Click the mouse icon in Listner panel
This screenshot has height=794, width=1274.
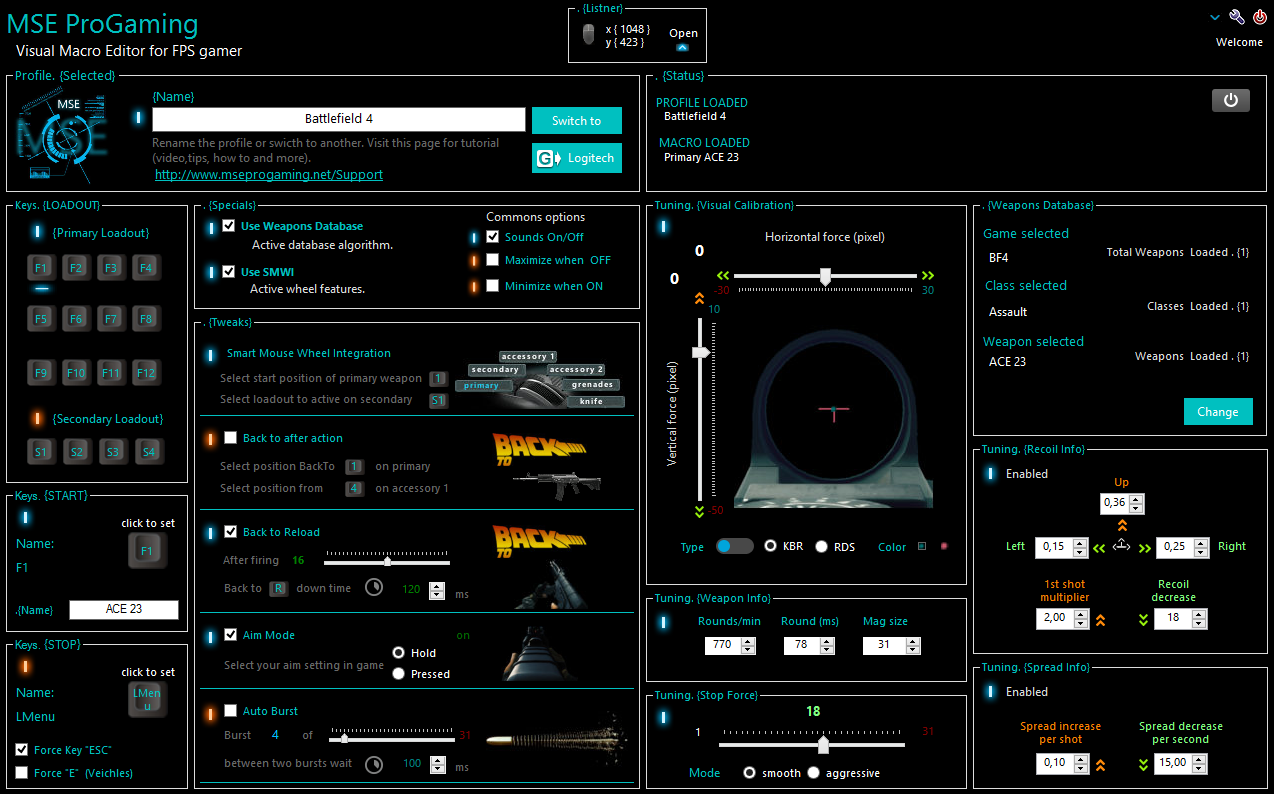pyautogui.click(x=588, y=35)
